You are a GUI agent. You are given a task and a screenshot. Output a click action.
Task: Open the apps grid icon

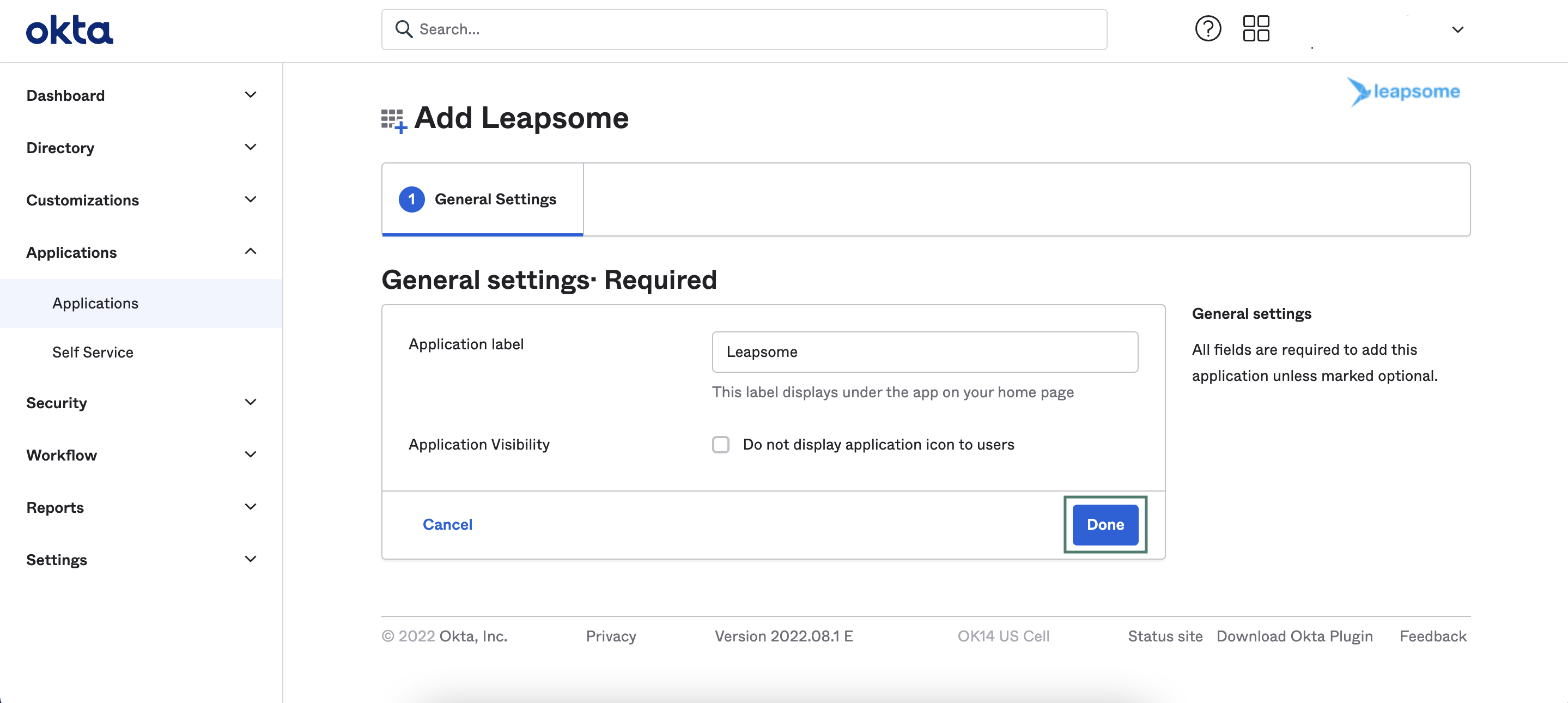click(x=1256, y=28)
